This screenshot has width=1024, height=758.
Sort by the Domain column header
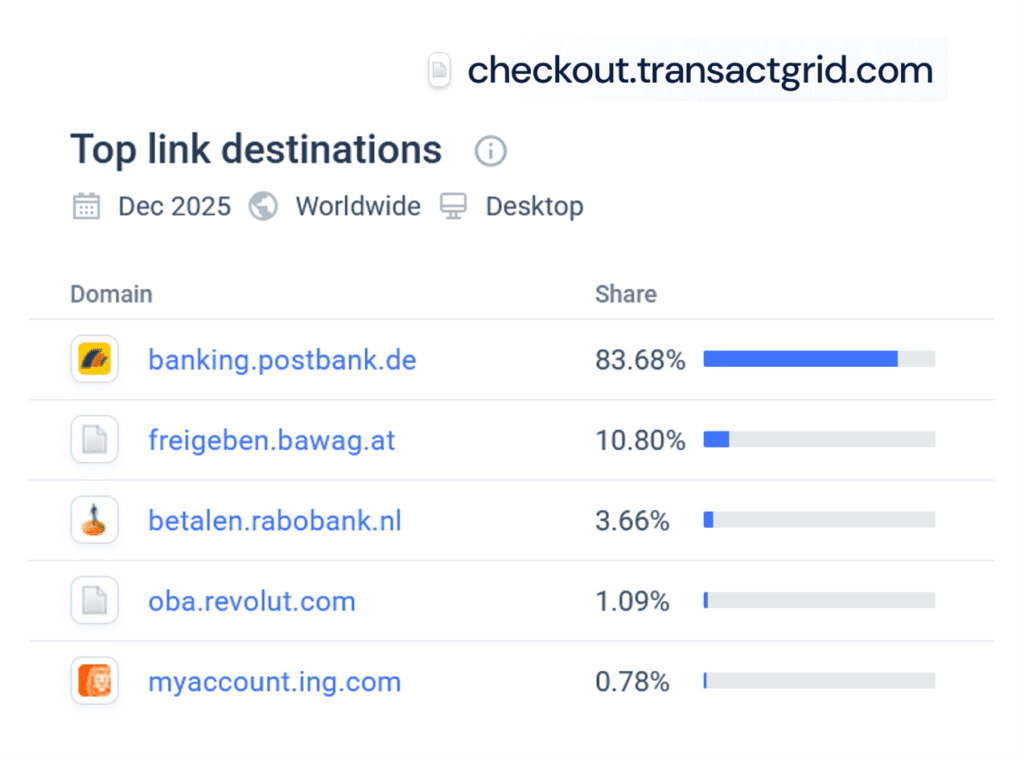(x=111, y=294)
